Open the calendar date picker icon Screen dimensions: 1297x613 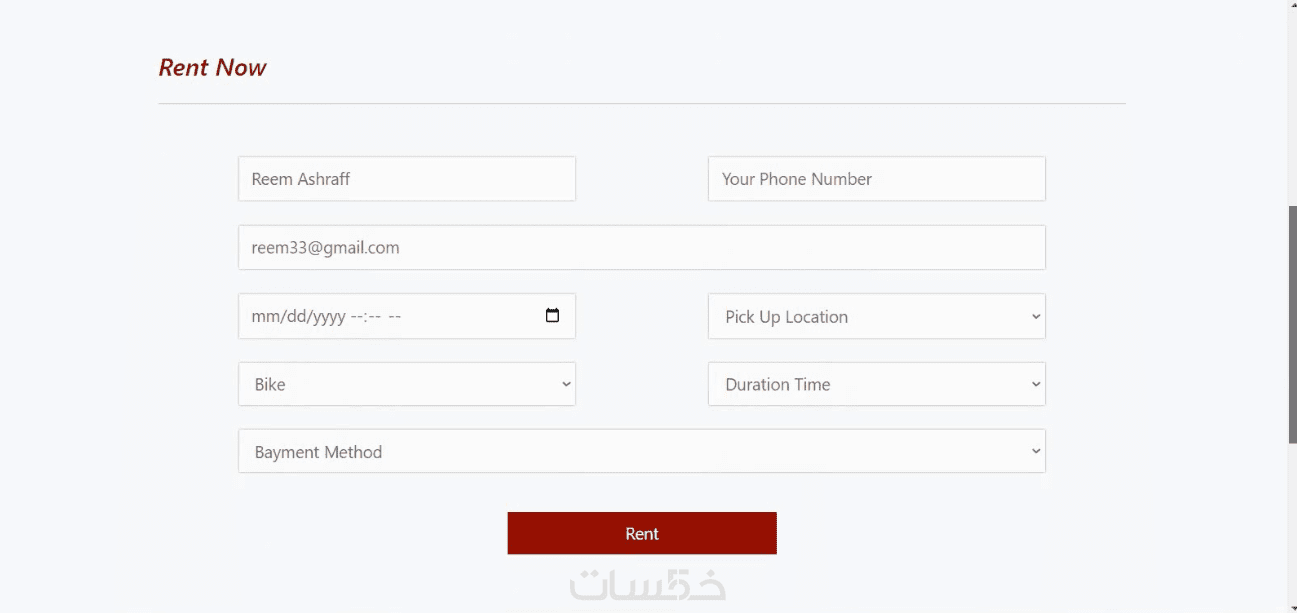[x=552, y=316]
